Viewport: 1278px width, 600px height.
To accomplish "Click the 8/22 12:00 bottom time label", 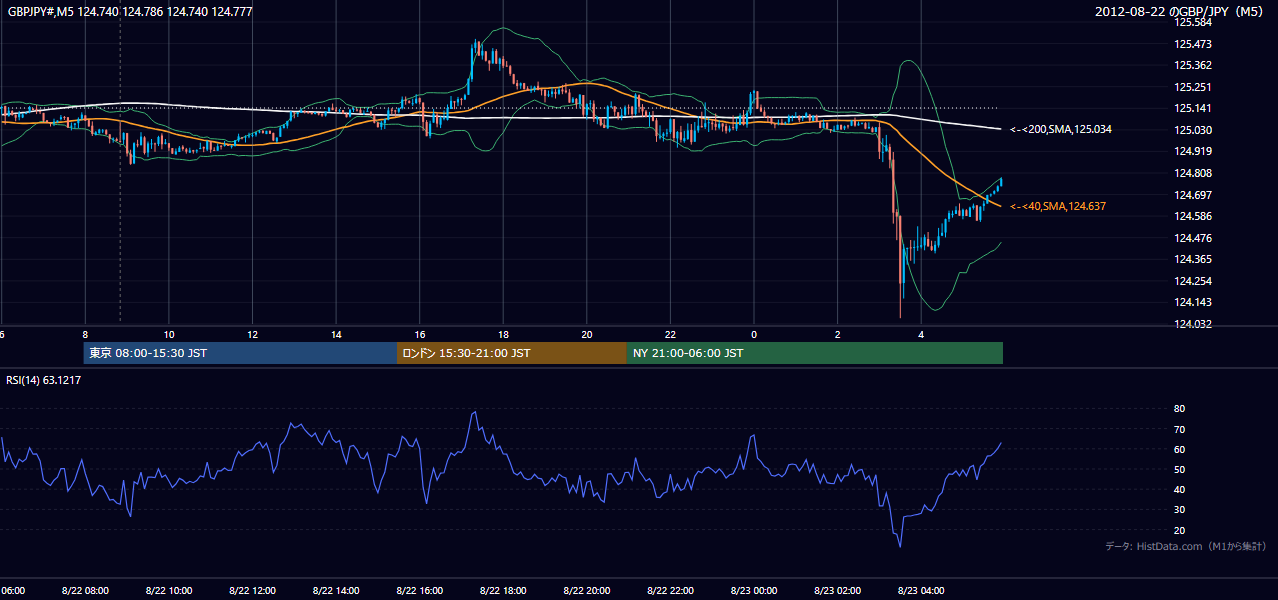I will point(252,591).
